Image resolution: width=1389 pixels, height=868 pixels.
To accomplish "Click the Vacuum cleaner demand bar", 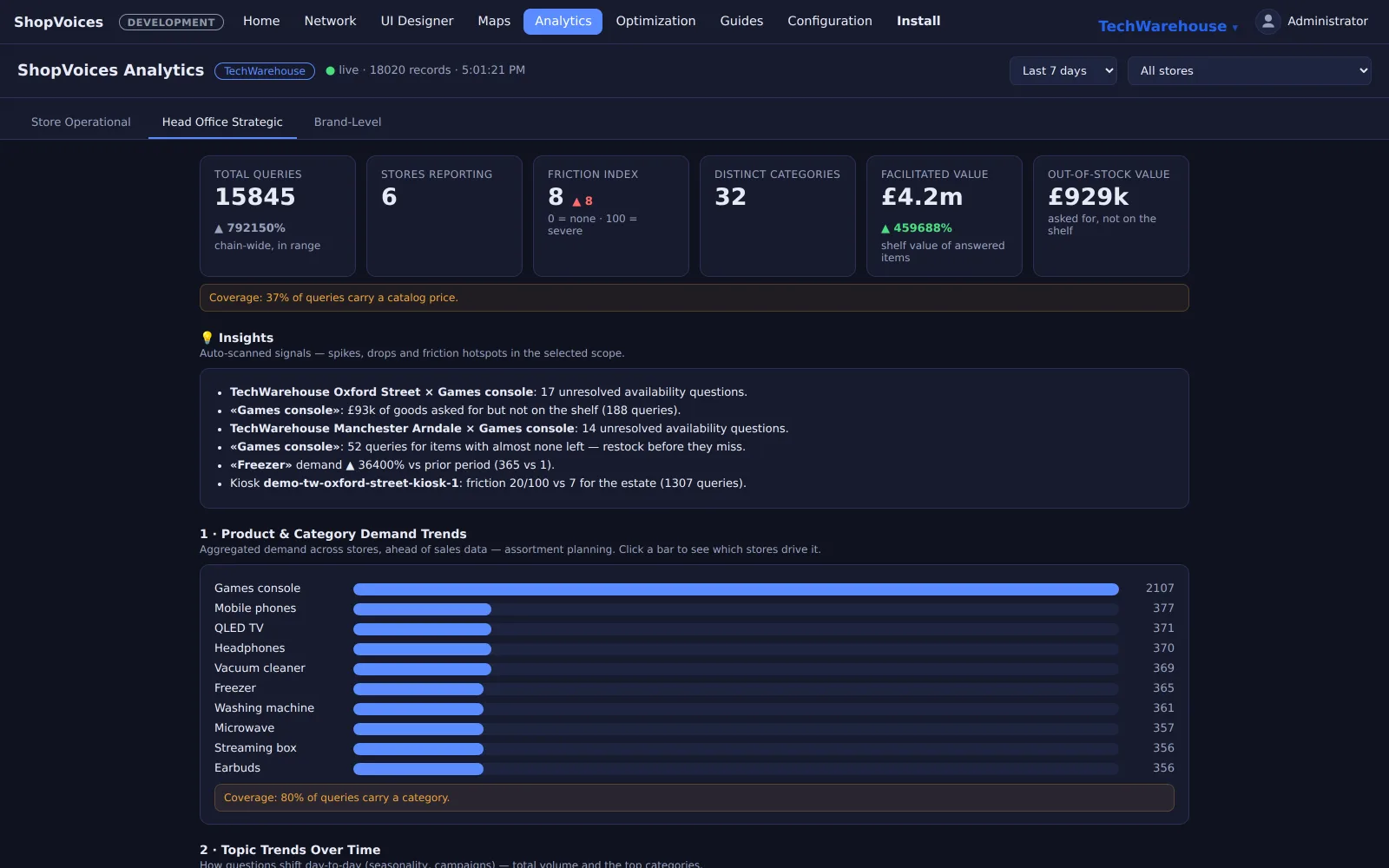I will [422, 669].
